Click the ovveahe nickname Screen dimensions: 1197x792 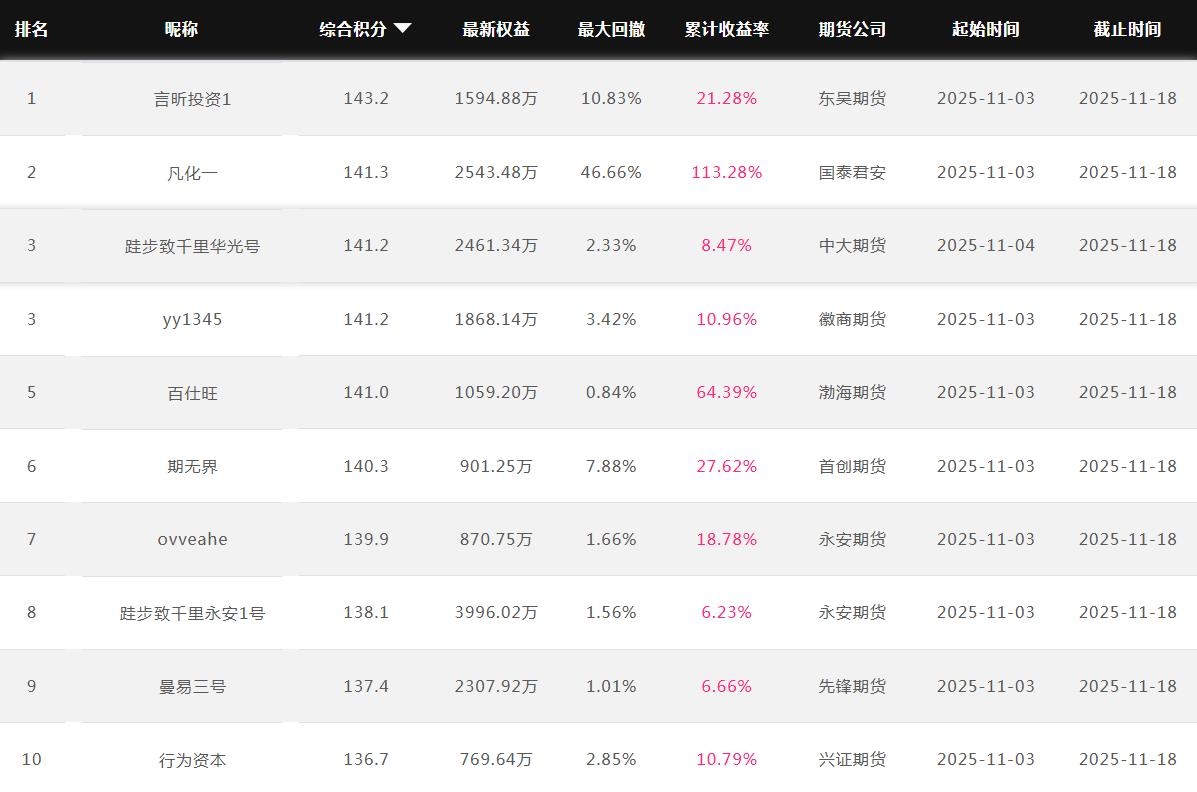192,539
